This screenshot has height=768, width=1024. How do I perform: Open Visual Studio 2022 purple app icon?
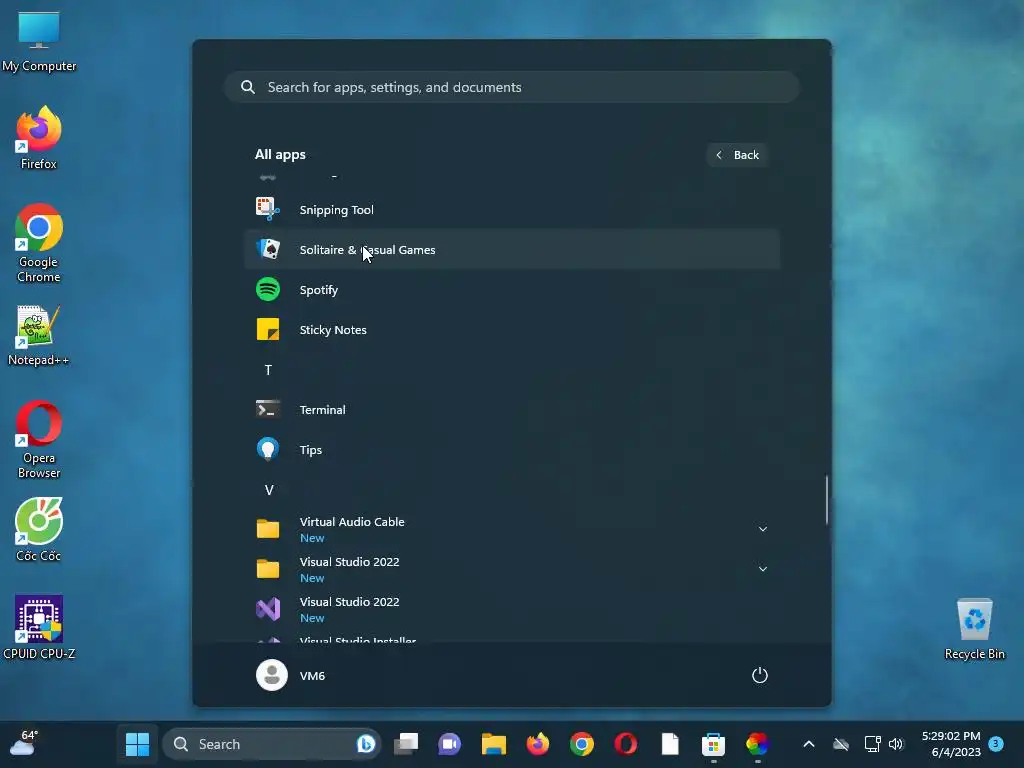tap(268, 609)
